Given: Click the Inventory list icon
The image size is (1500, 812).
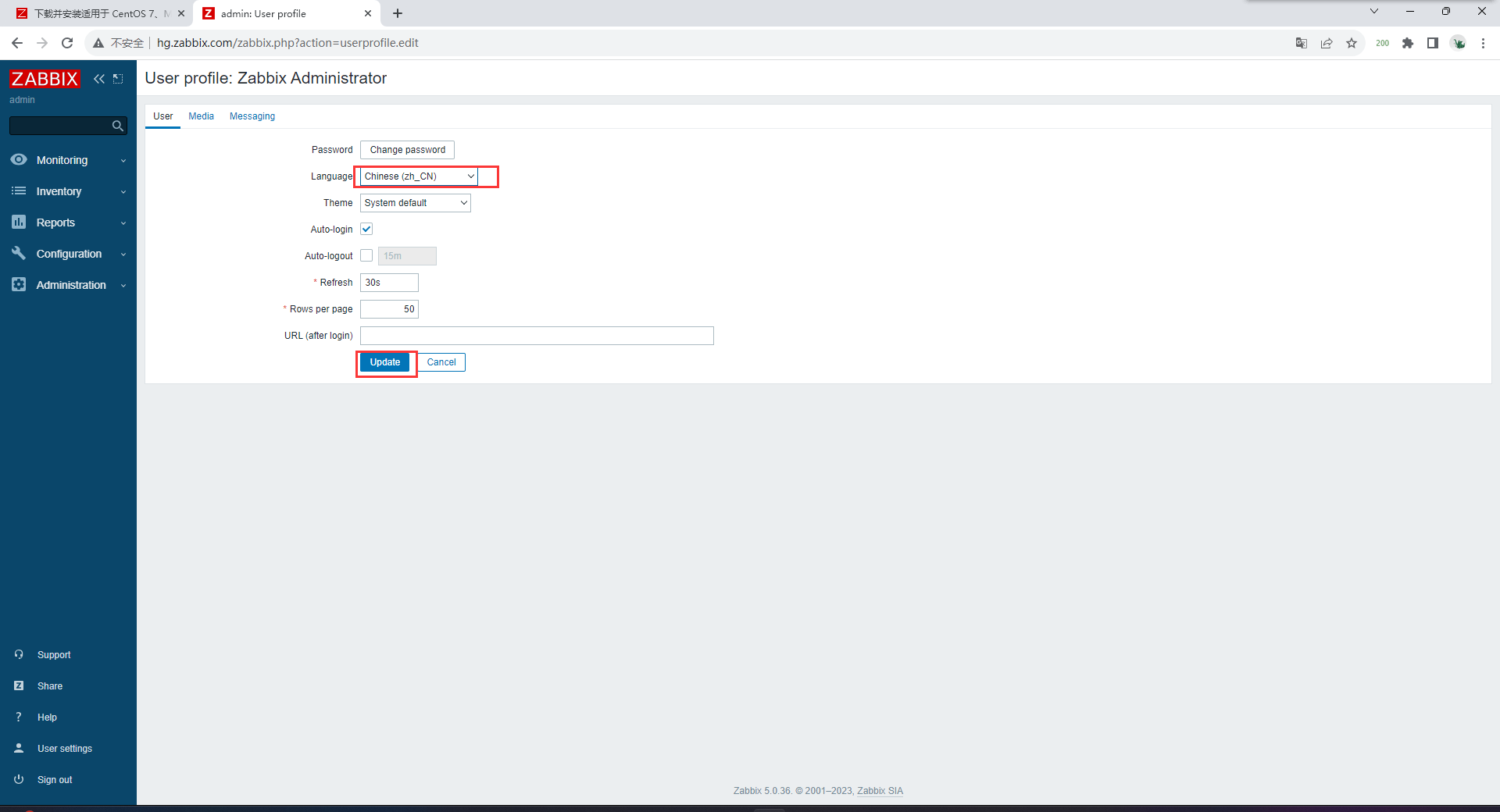Looking at the screenshot, I should point(19,191).
